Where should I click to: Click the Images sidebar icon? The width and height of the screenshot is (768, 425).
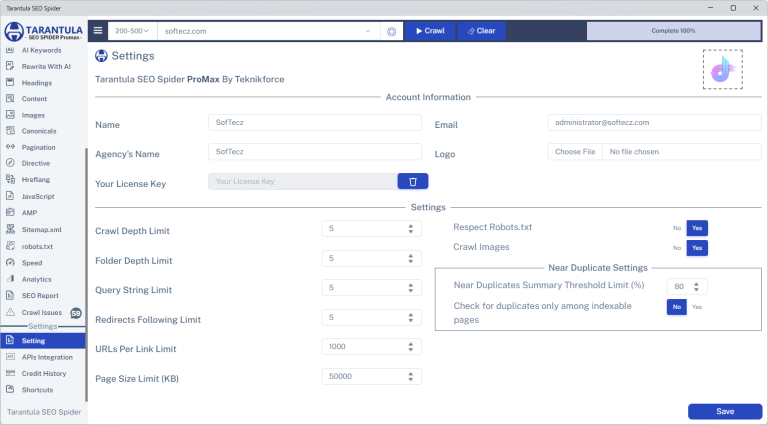tap(10, 115)
